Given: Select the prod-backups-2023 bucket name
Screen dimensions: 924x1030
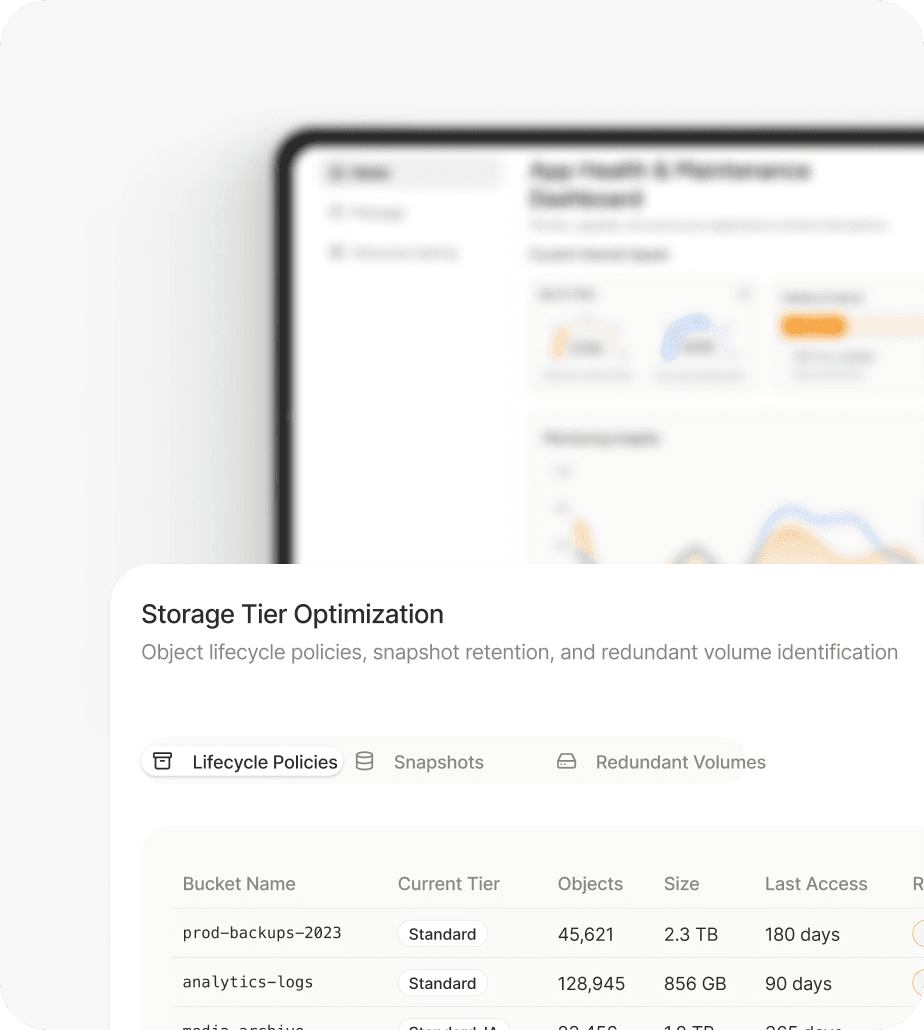Looking at the screenshot, I should [262, 933].
